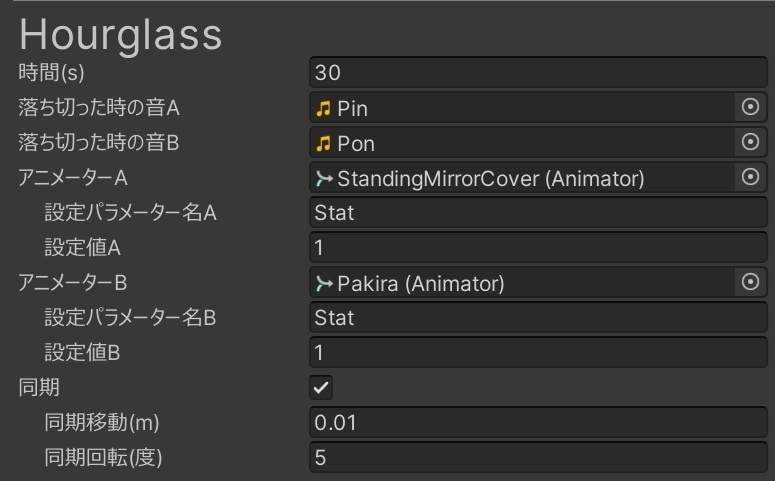Toggle the 同期 sync checkbox
The image size is (775, 481).
322,387
